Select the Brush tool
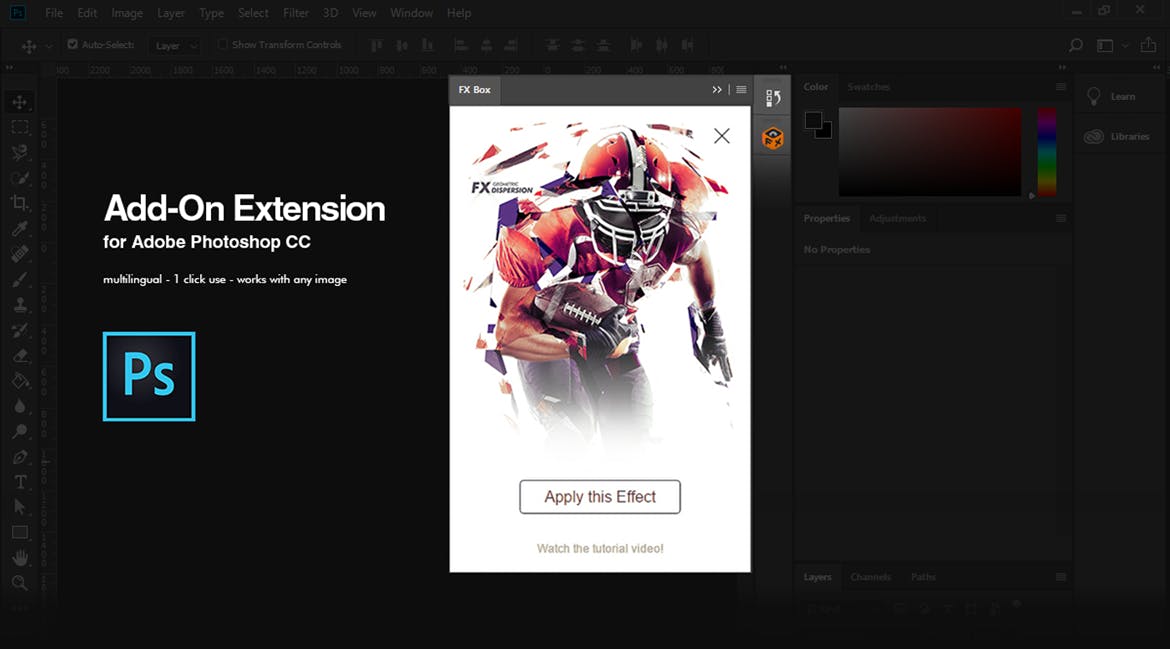This screenshot has height=649, width=1170. pyautogui.click(x=22, y=279)
